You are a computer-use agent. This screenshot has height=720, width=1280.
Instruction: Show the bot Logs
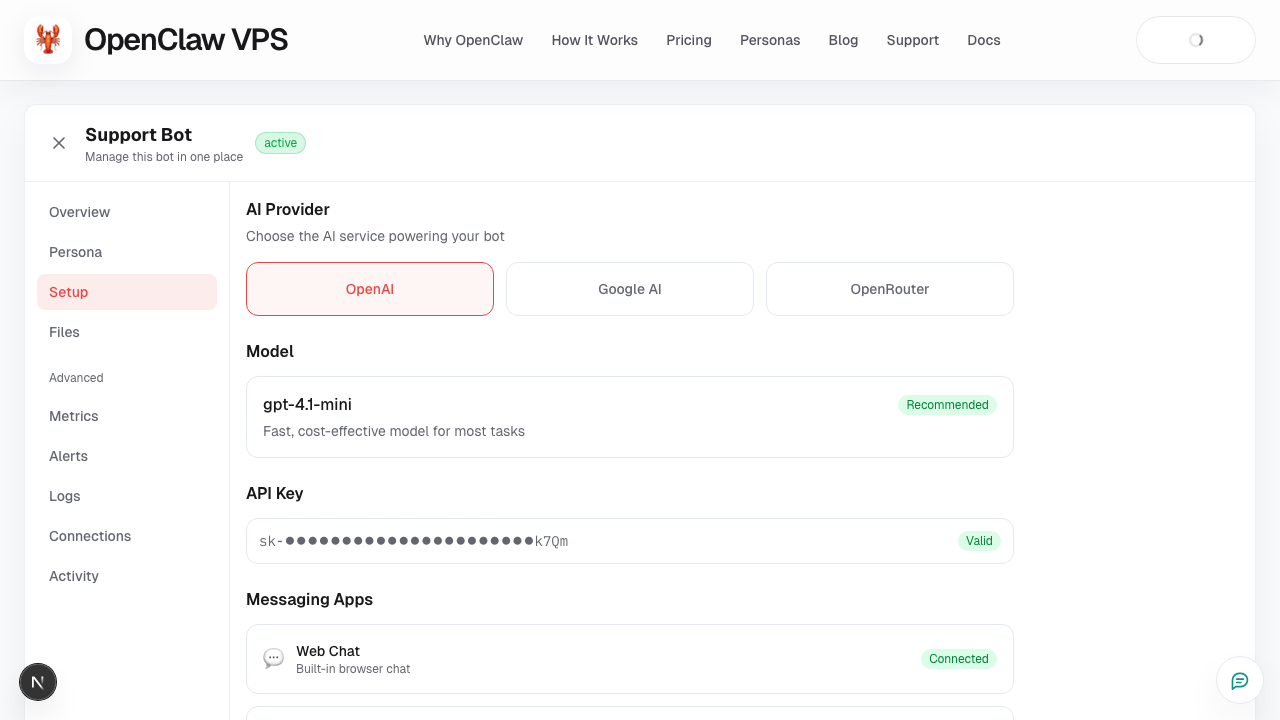[x=65, y=496]
